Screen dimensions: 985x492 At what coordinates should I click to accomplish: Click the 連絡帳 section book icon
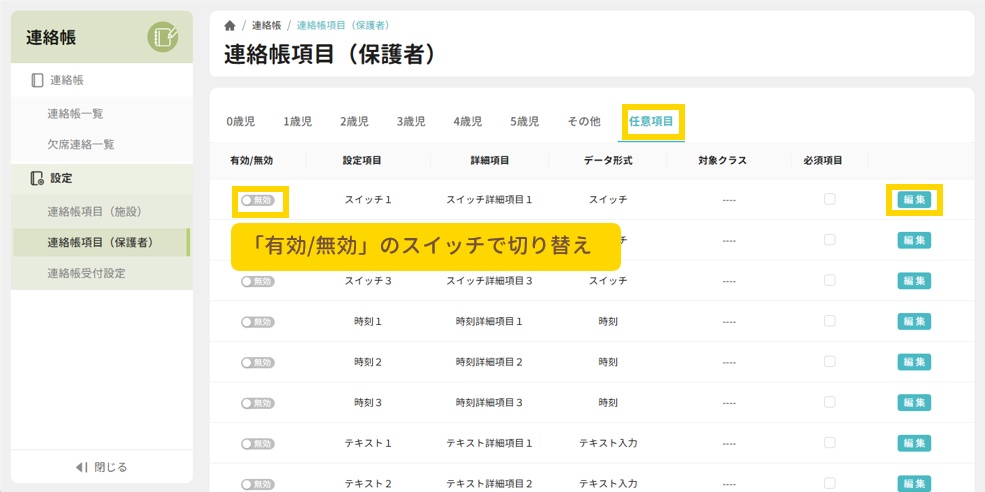[37, 80]
